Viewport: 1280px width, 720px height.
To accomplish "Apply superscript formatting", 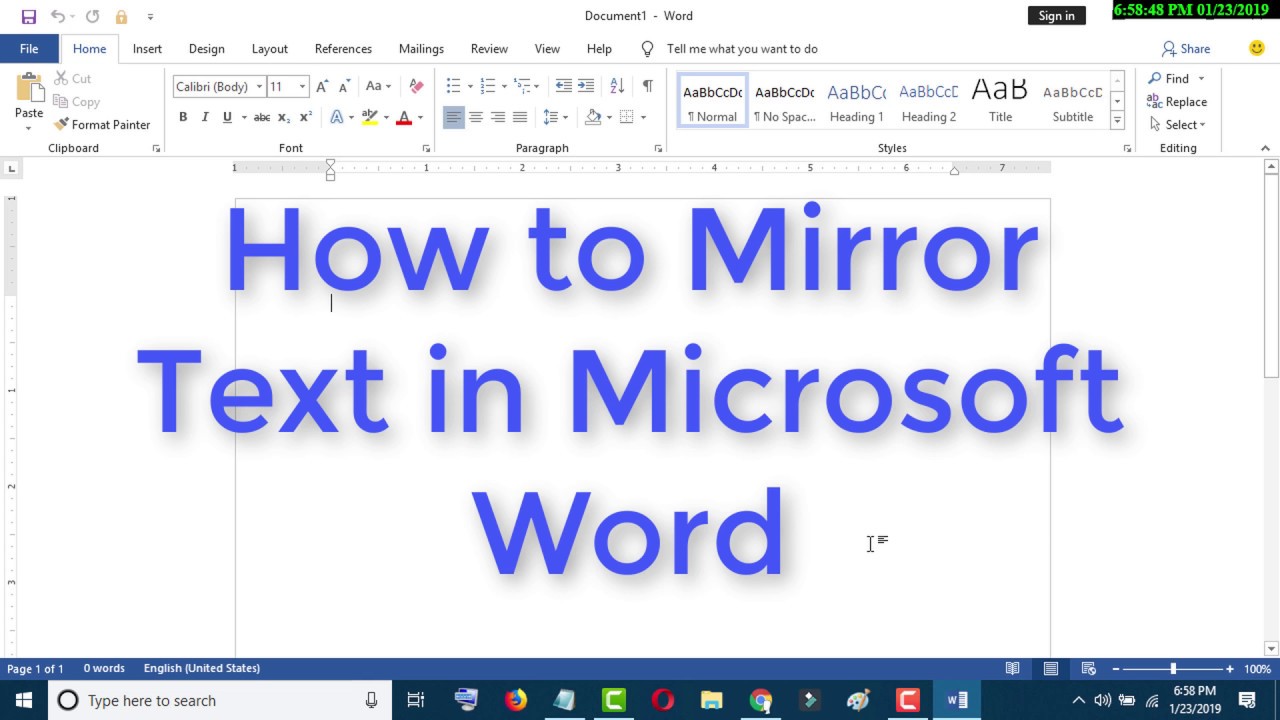I will (306, 118).
